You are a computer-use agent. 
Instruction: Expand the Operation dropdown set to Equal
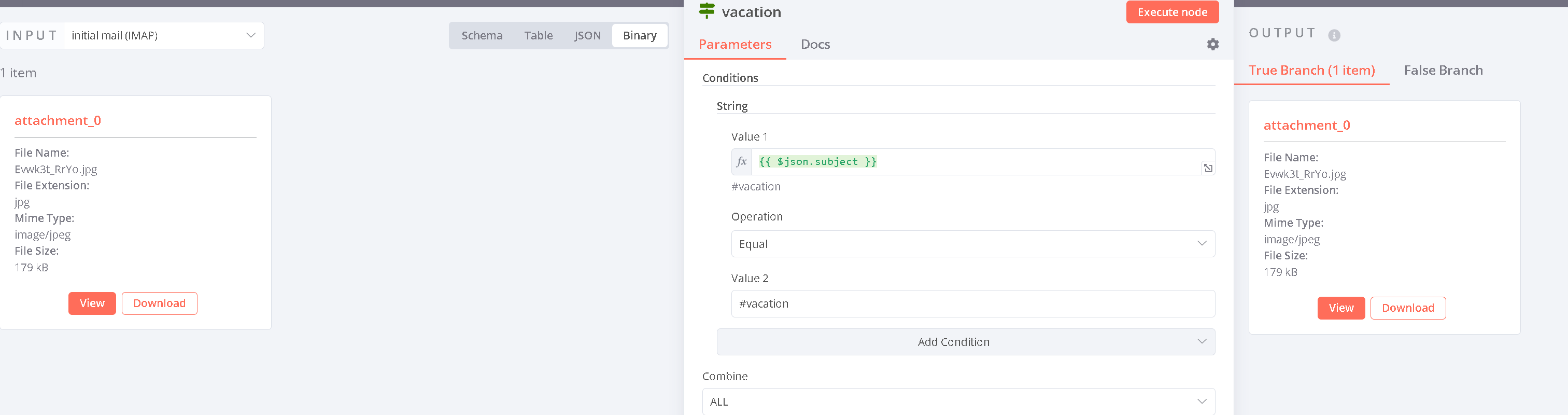(972, 244)
